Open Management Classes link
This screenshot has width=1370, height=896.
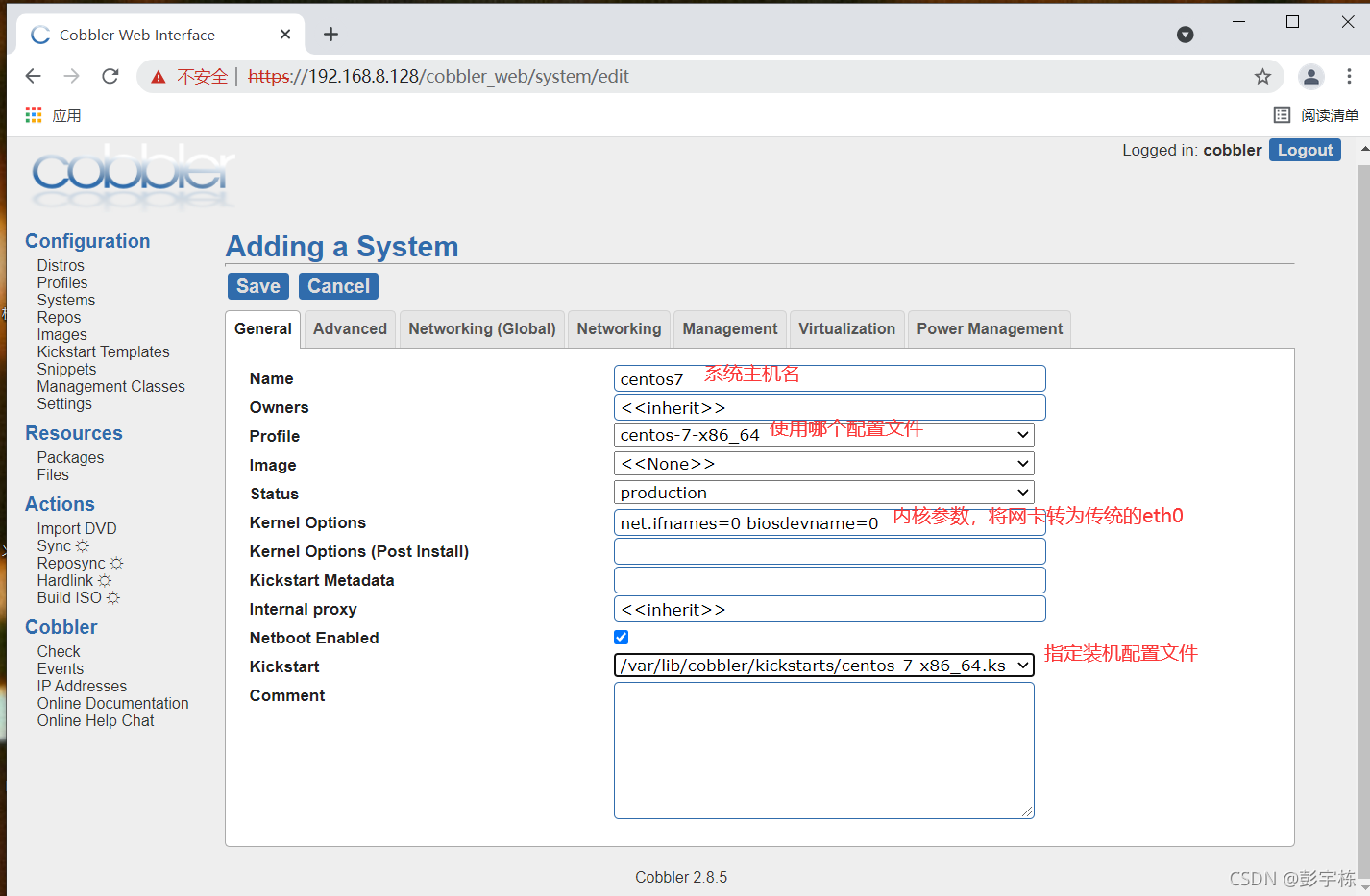point(110,386)
